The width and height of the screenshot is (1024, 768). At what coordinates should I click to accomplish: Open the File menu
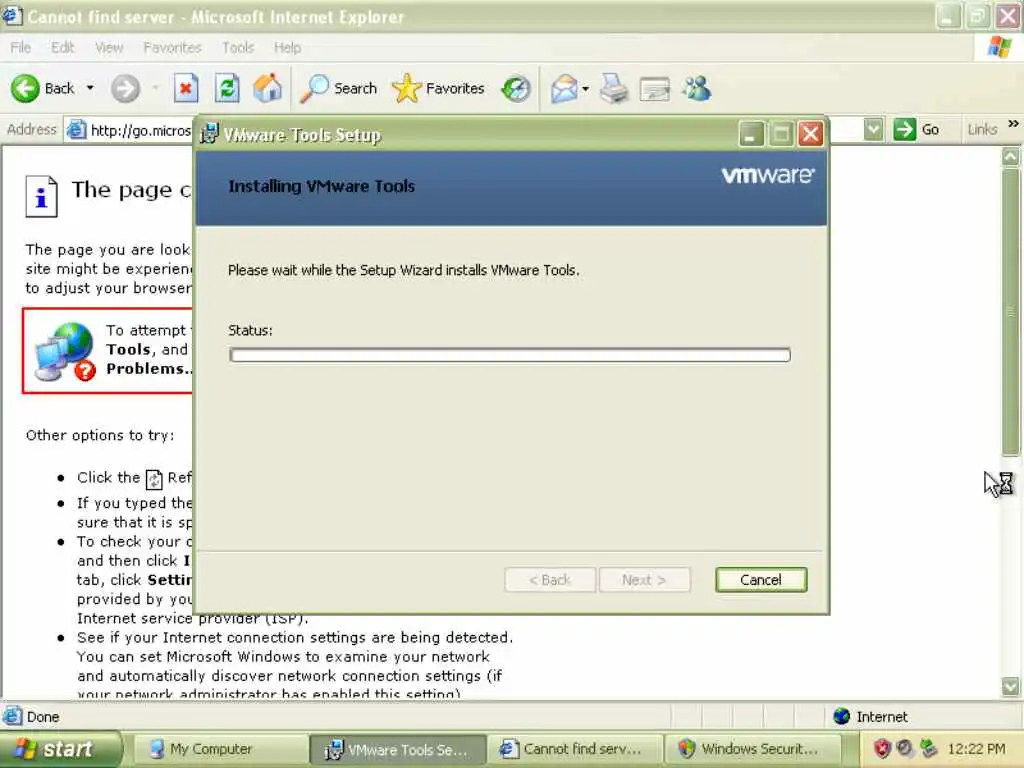pyautogui.click(x=20, y=47)
